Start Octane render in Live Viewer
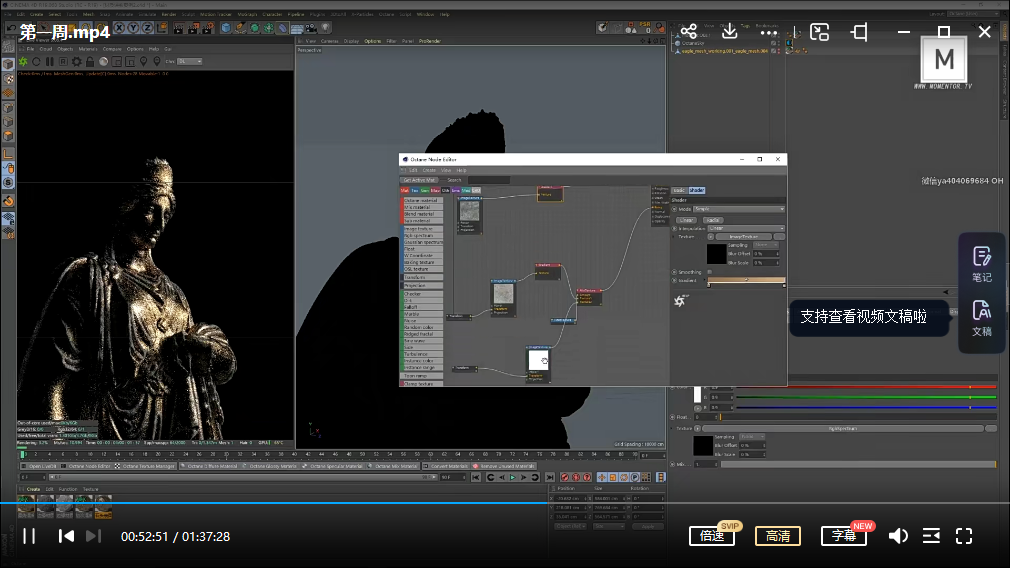 [x=23, y=62]
